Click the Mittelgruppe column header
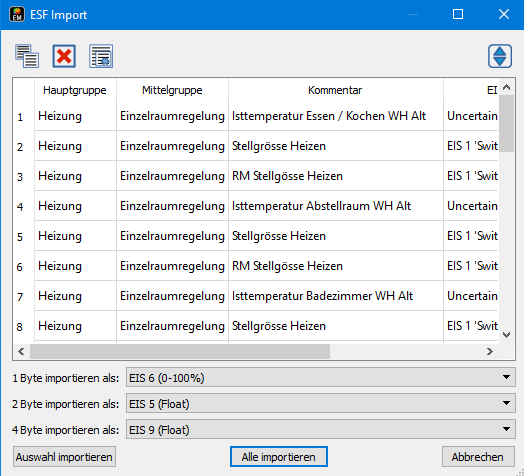 [172, 90]
